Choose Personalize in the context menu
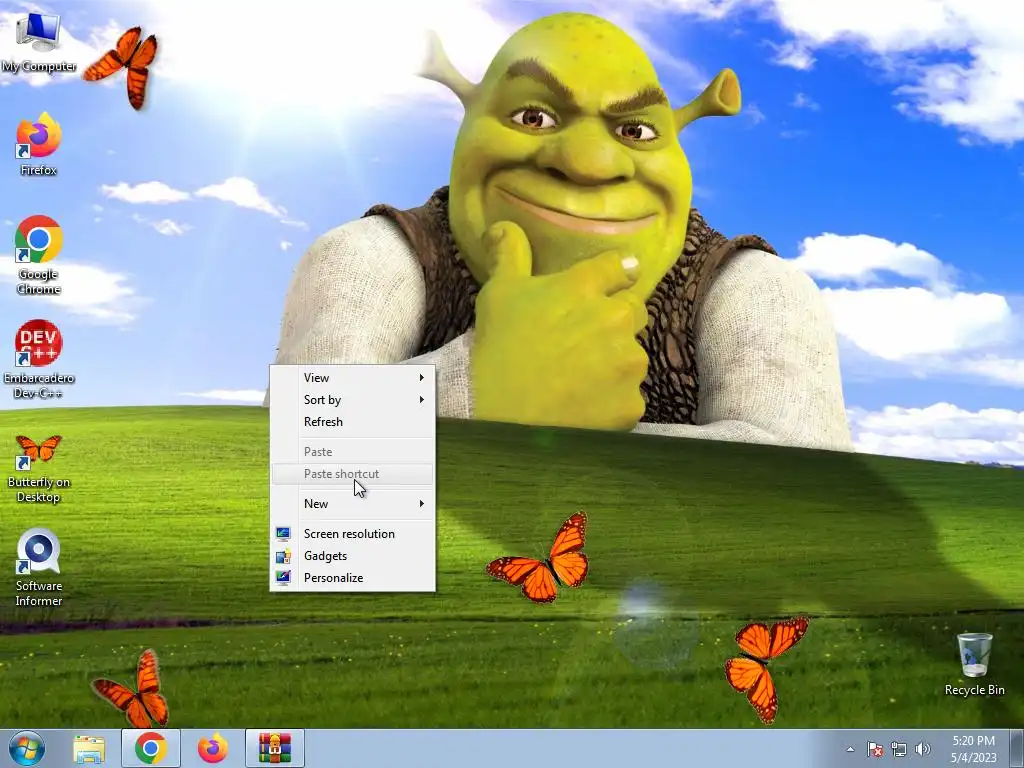Image resolution: width=1024 pixels, height=768 pixels. (x=352, y=578)
